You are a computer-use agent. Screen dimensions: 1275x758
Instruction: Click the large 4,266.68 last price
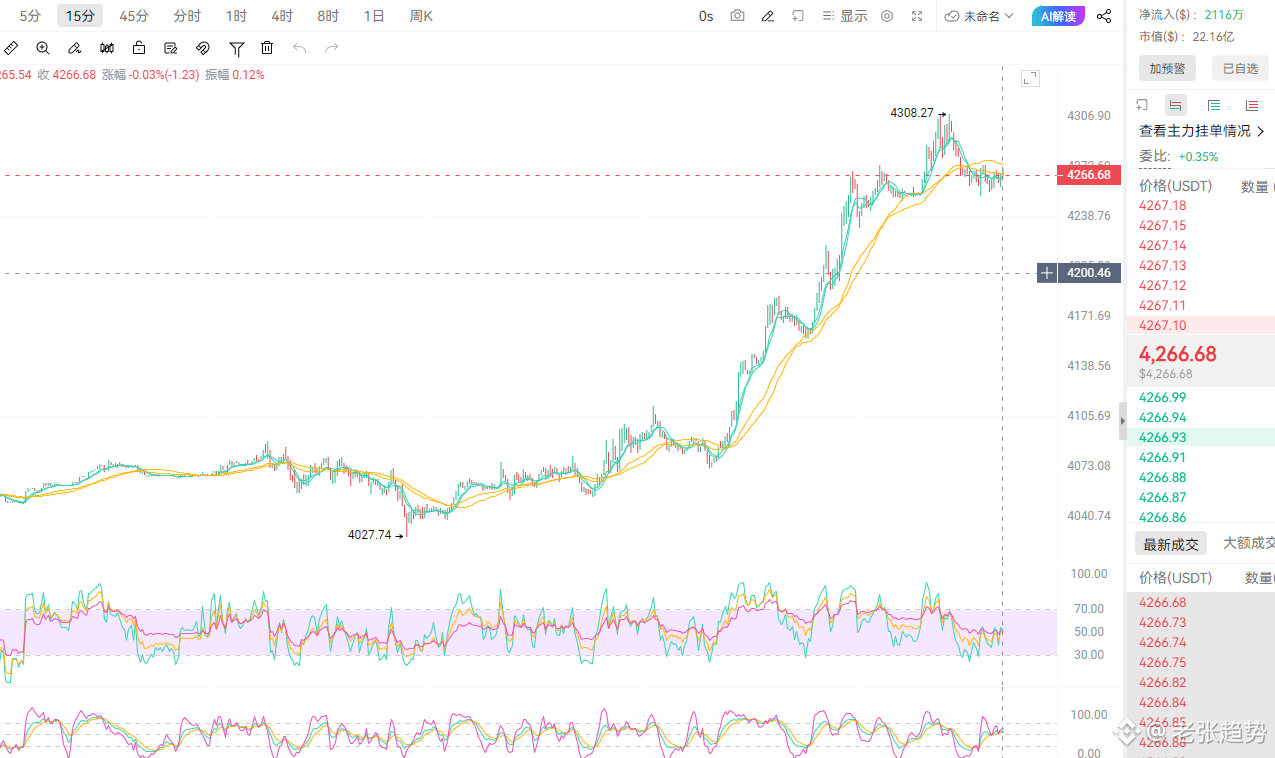pos(1178,354)
